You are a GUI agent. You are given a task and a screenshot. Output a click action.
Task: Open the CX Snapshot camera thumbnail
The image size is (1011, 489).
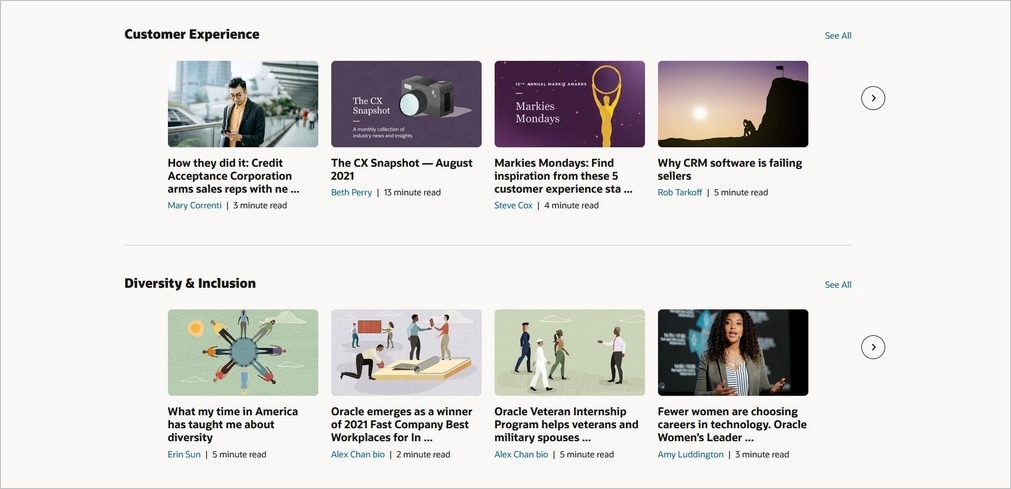click(x=406, y=104)
